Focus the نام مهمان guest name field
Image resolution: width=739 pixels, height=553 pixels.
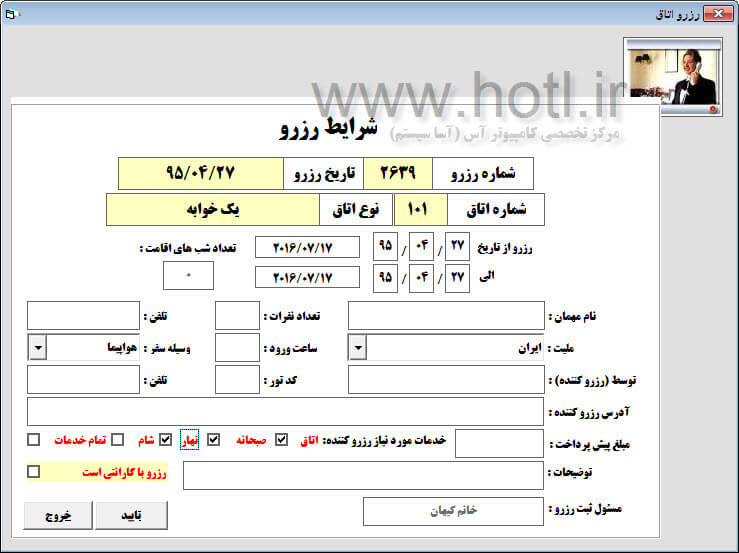tap(446, 316)
